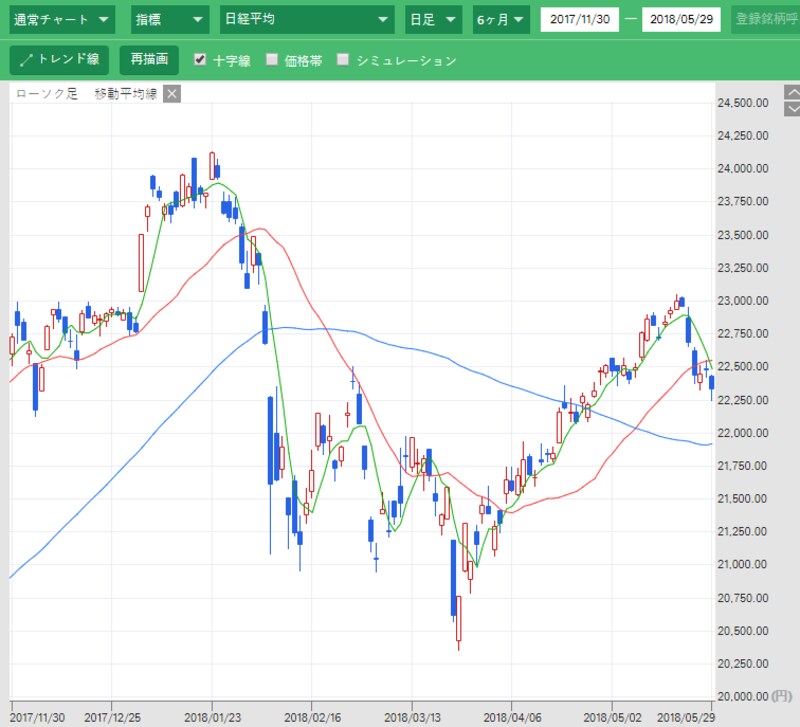Open the 日足 timeframe dropdown

pyautogui.click(x=434, y=20)
